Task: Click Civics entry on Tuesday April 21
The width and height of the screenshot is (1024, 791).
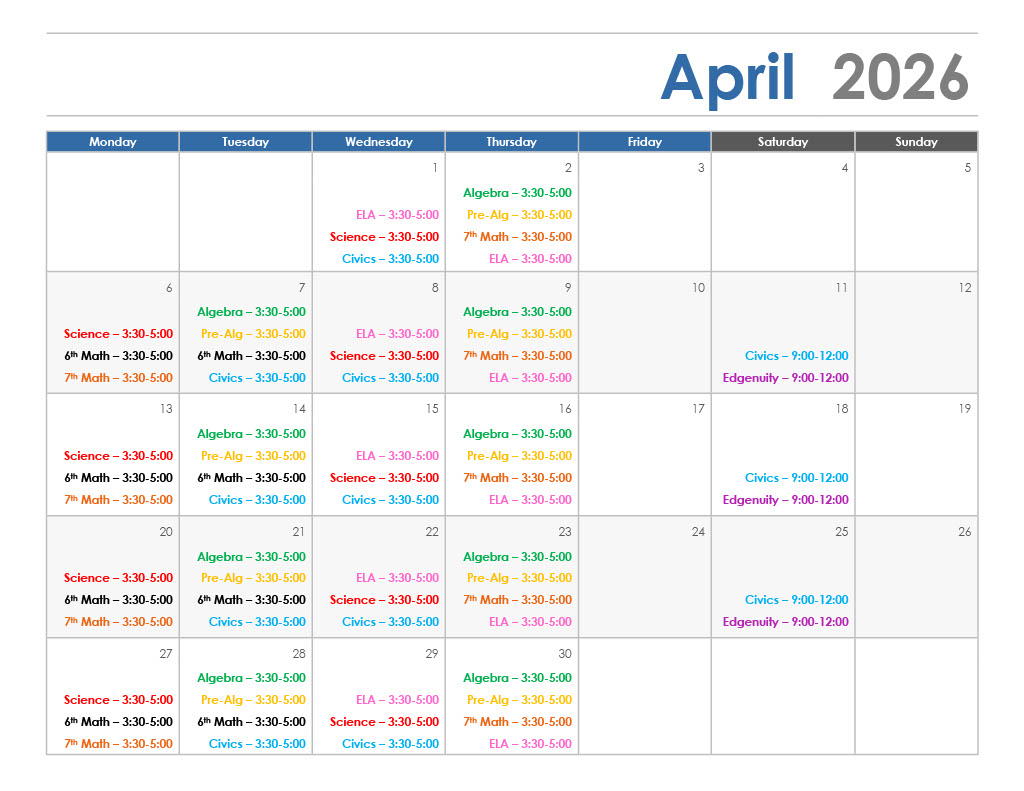Action: 257,622
